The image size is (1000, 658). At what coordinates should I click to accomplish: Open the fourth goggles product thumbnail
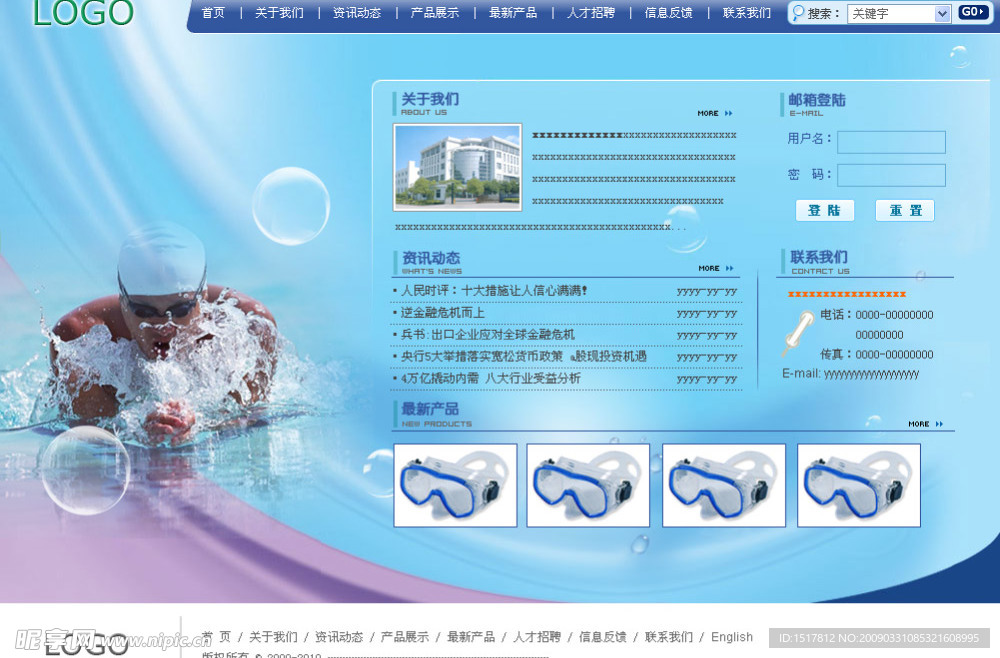point(859,485)
